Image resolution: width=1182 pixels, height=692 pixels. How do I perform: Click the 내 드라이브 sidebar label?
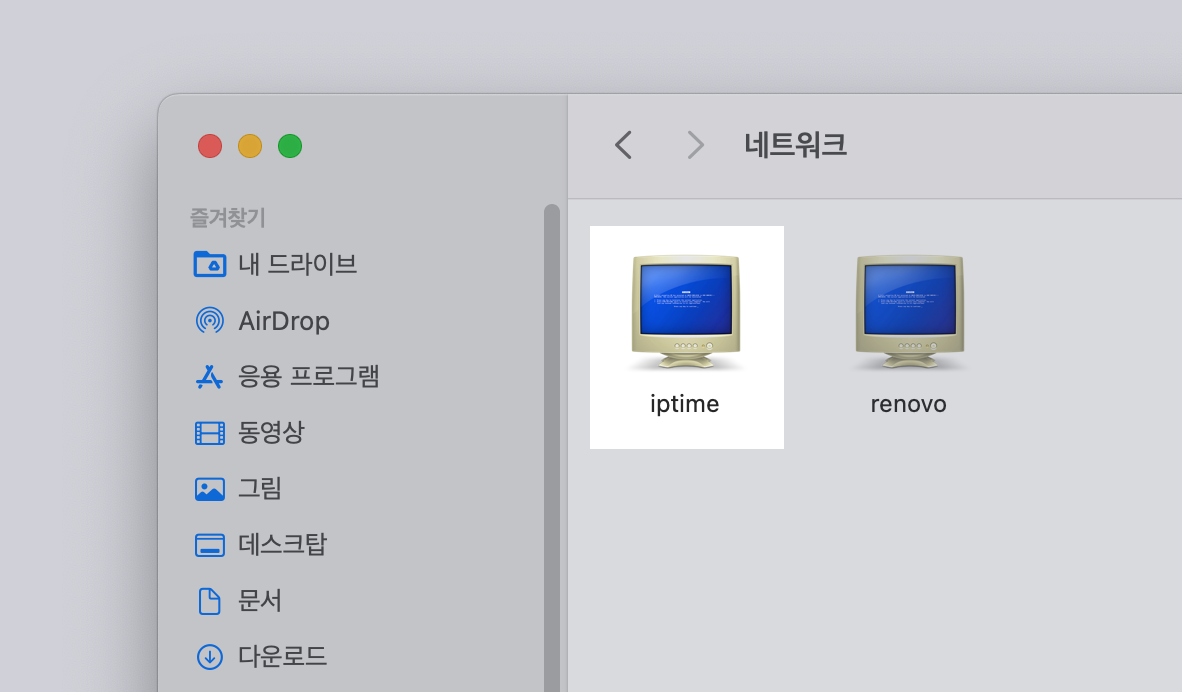tap(297, 265)
